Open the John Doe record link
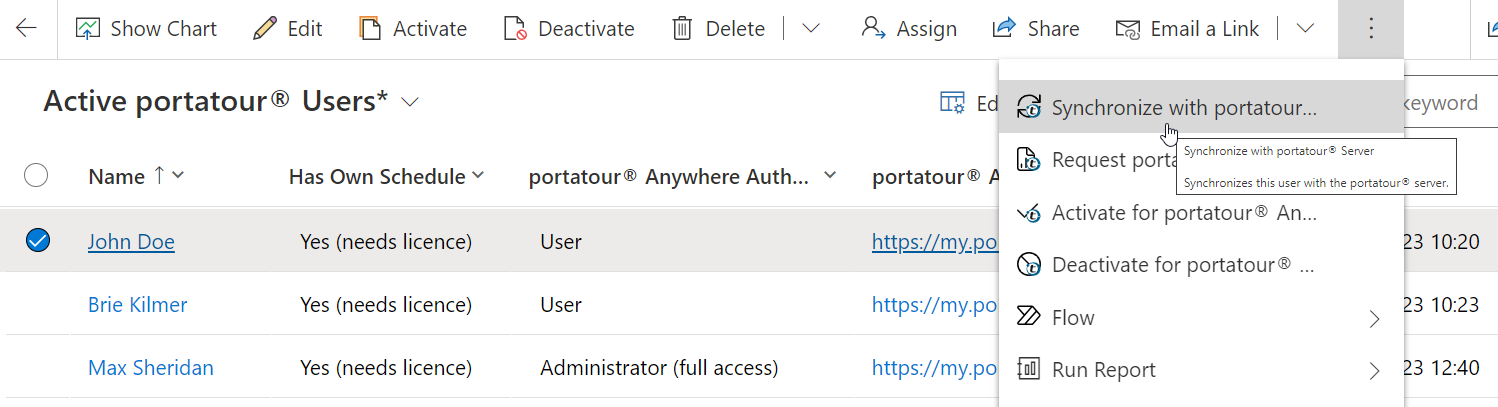Image resolution: width=1498 pixels, height=407 pixels. click(131, 241)
